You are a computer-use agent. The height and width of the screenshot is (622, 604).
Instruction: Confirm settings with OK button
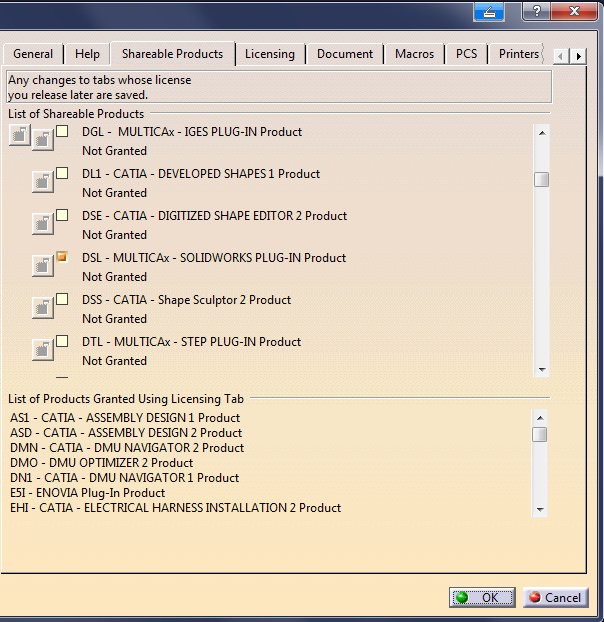click(x=482, y=597)
